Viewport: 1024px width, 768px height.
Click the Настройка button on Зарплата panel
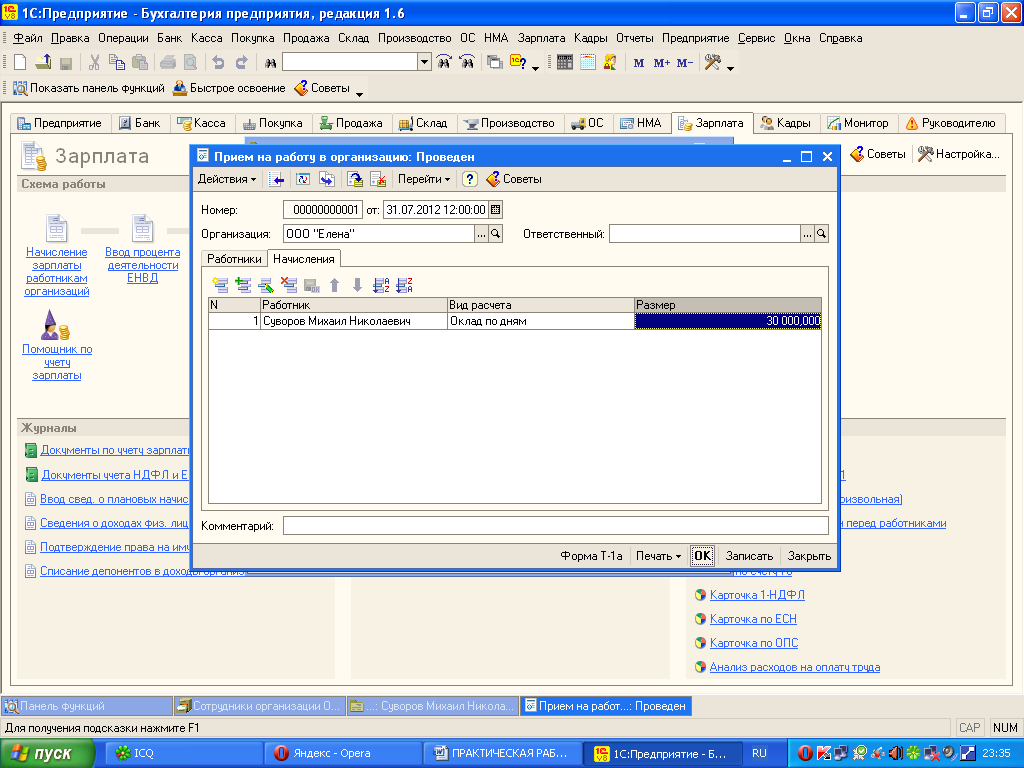tap(959, 154)
